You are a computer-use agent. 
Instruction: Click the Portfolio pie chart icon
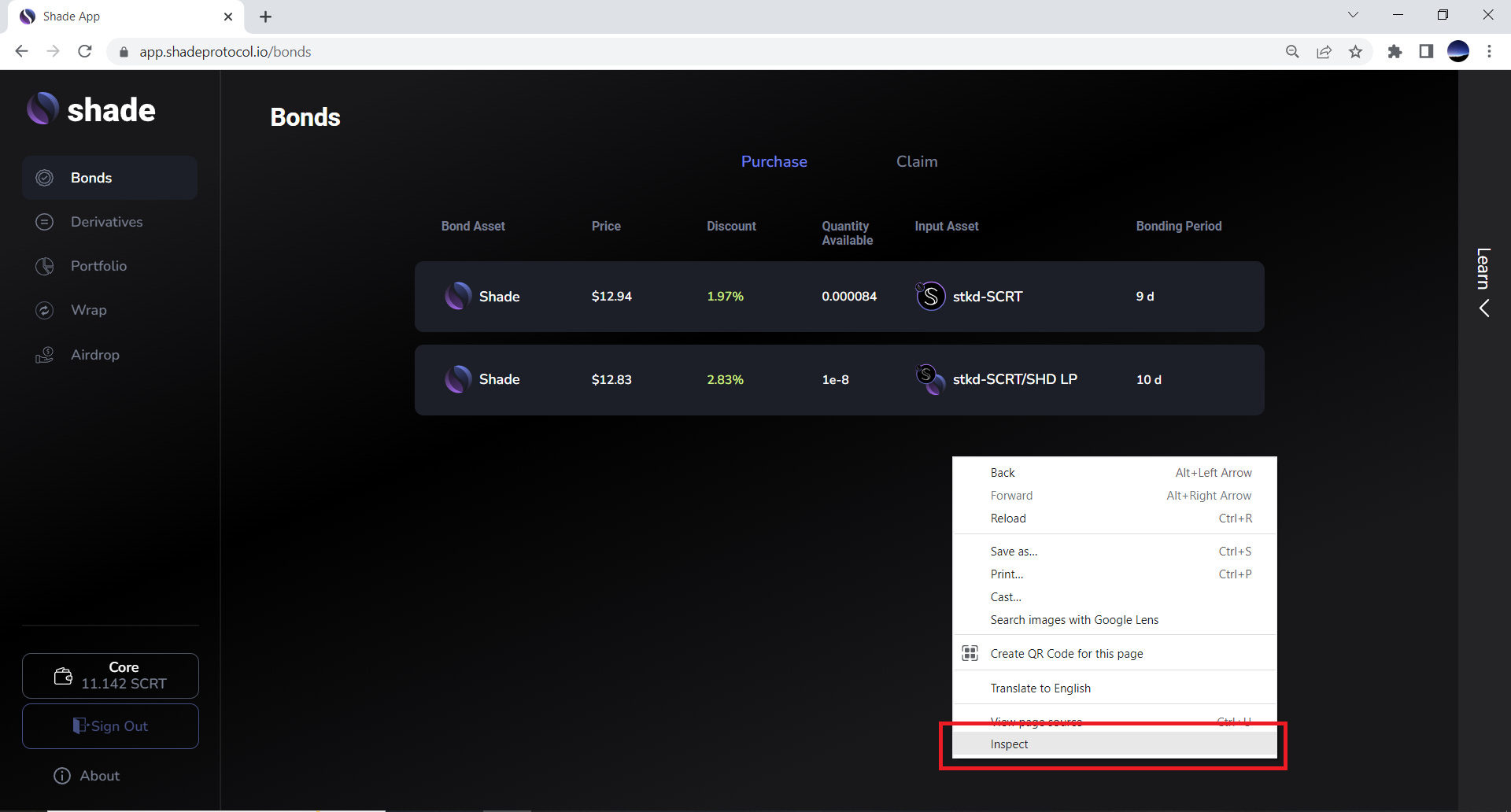45,266
